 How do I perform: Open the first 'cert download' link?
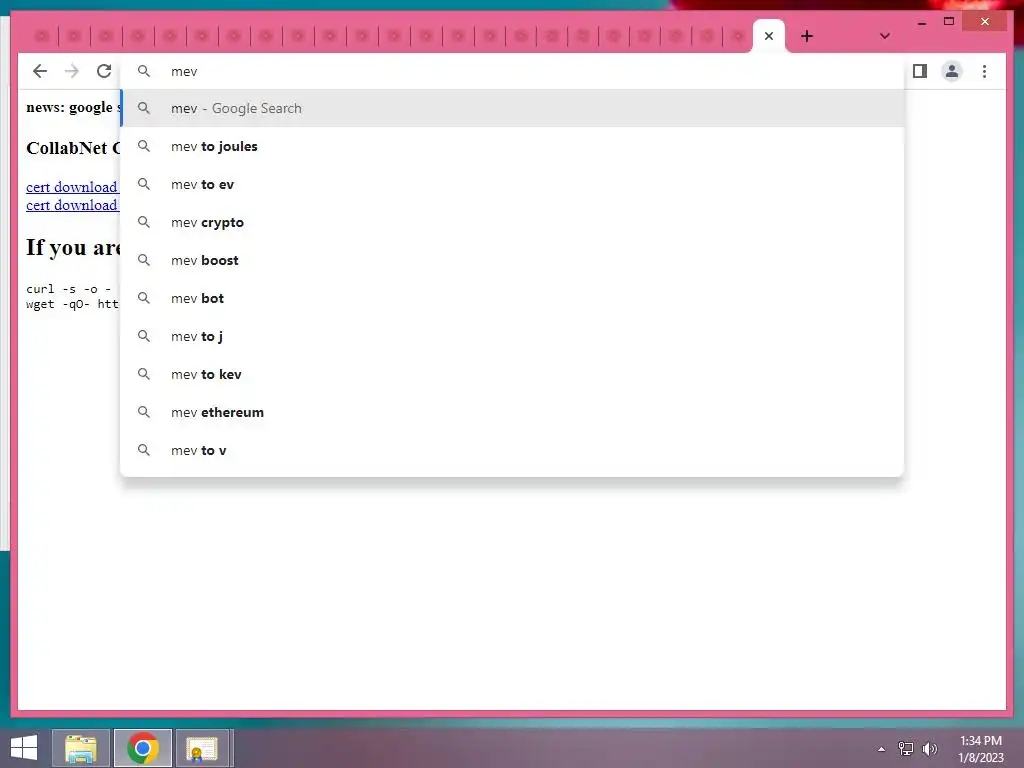tap(72, 187)
